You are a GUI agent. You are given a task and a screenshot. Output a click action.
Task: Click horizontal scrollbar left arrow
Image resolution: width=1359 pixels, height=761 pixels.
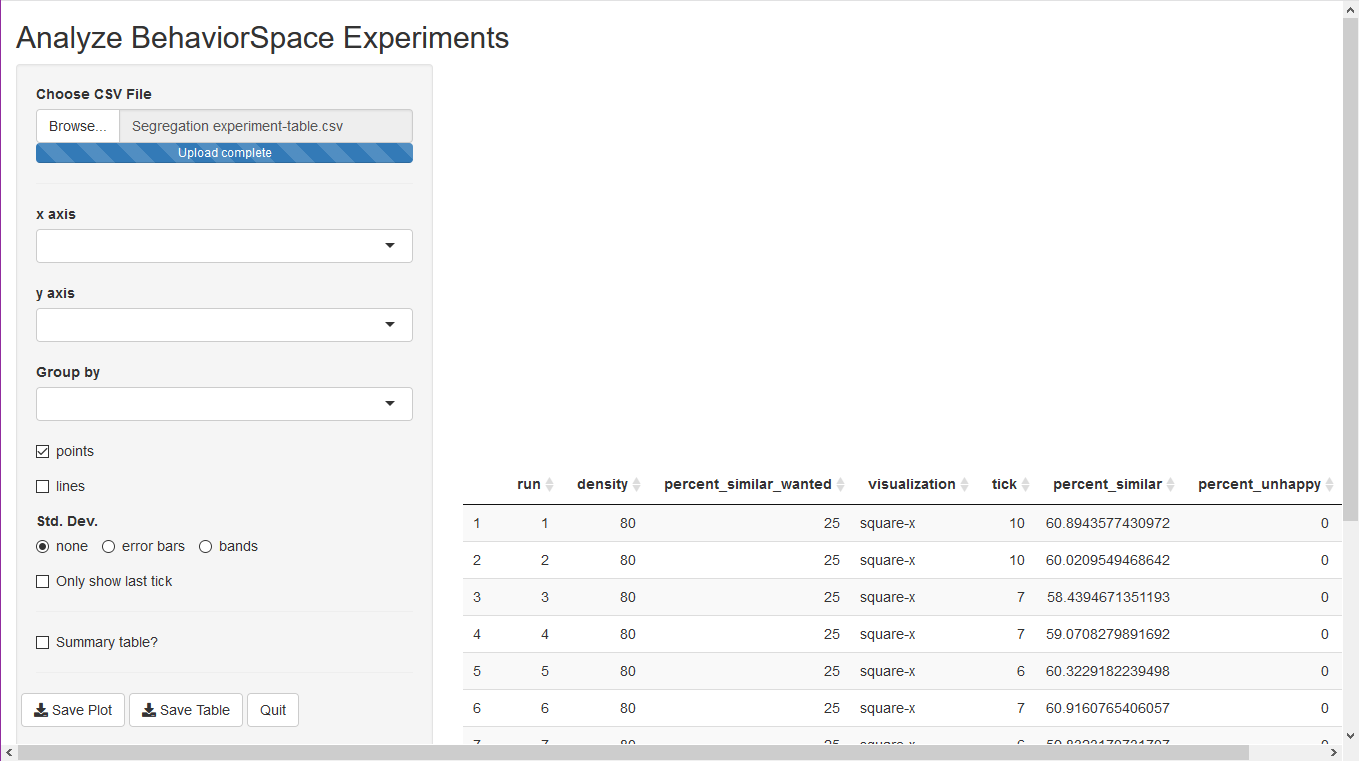point(8,752)
